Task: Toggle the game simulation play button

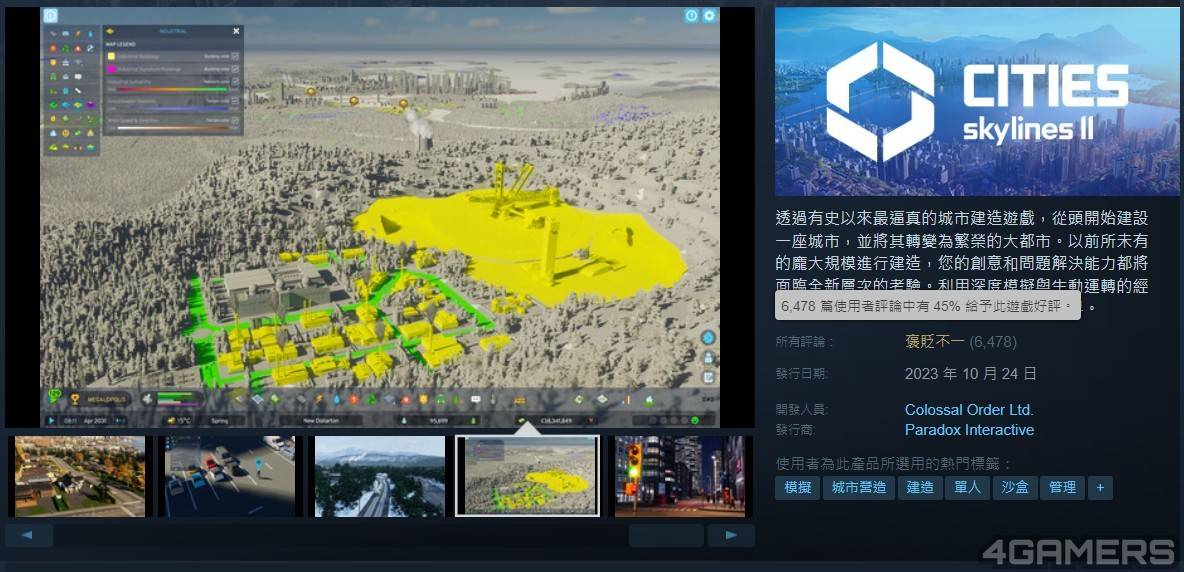Action: click(51, 420)
